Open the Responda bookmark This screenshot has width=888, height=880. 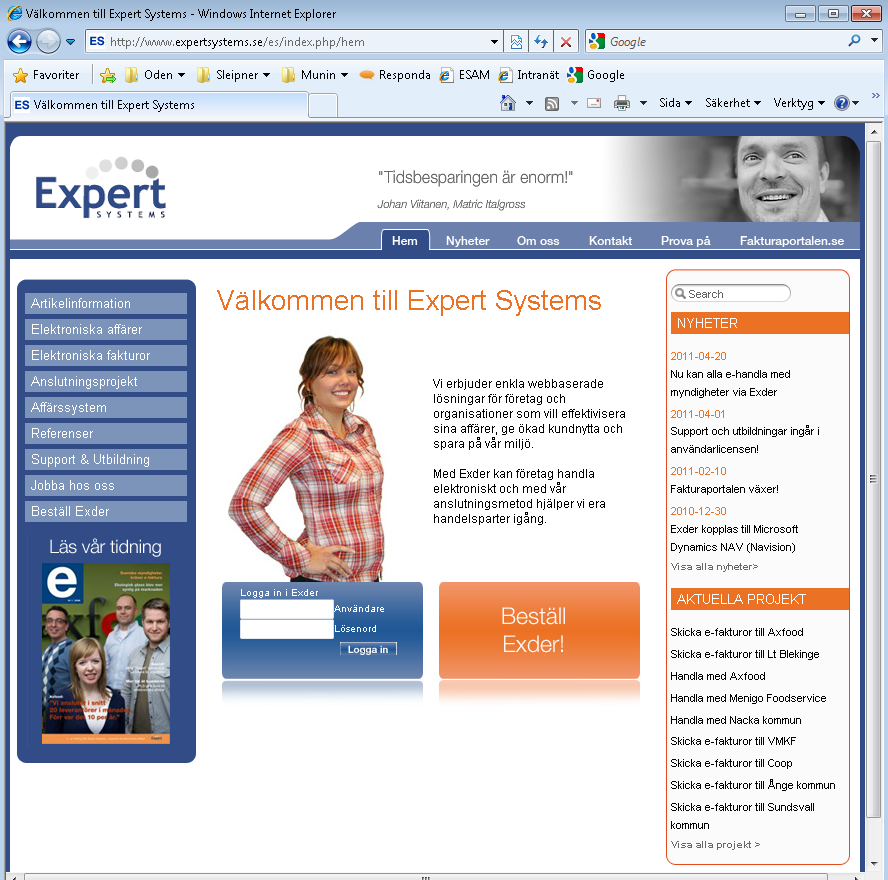pyautogui.click(x=395, y=75)
